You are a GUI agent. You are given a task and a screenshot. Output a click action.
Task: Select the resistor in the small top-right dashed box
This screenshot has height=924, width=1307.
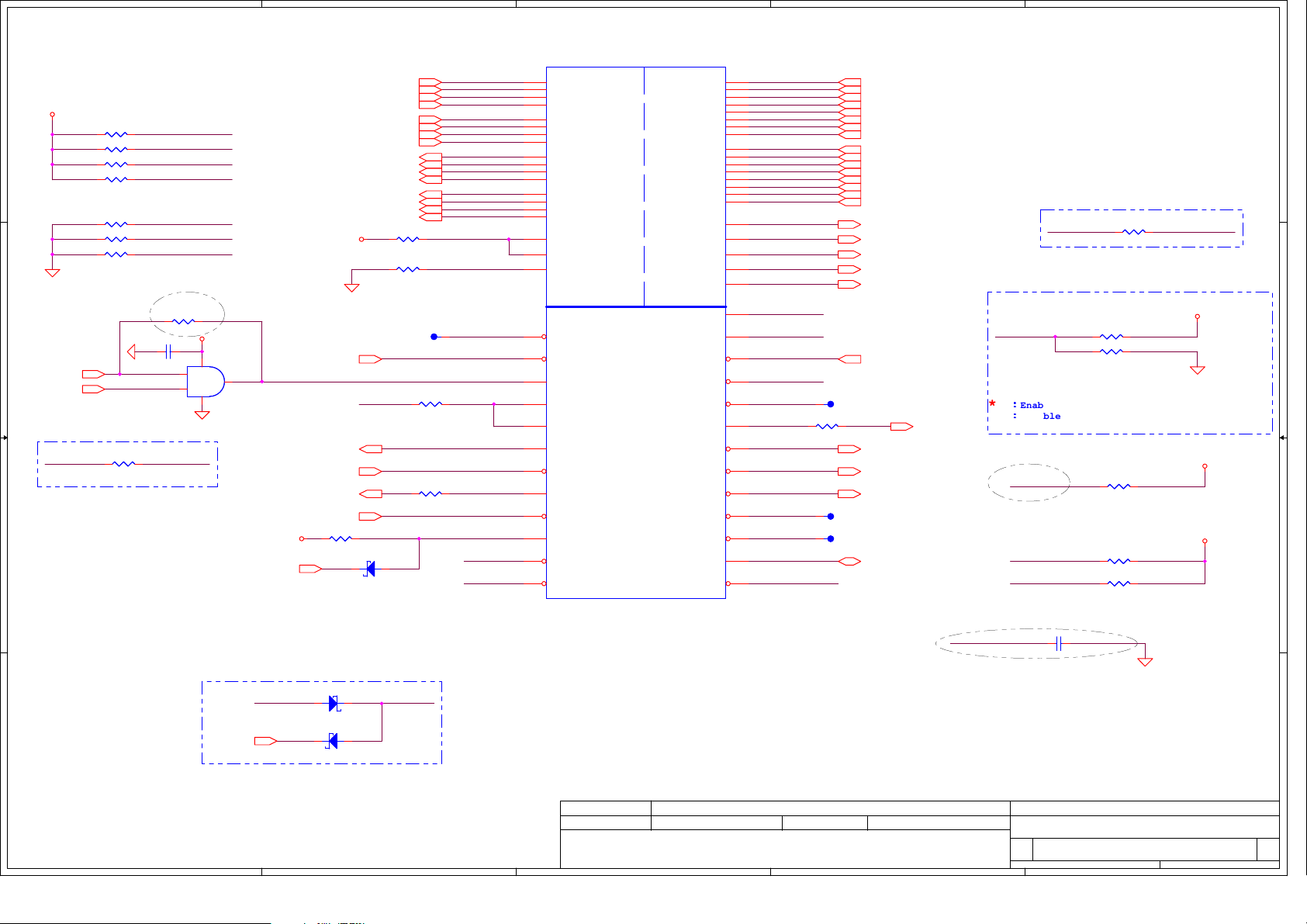click(1134, 232)
